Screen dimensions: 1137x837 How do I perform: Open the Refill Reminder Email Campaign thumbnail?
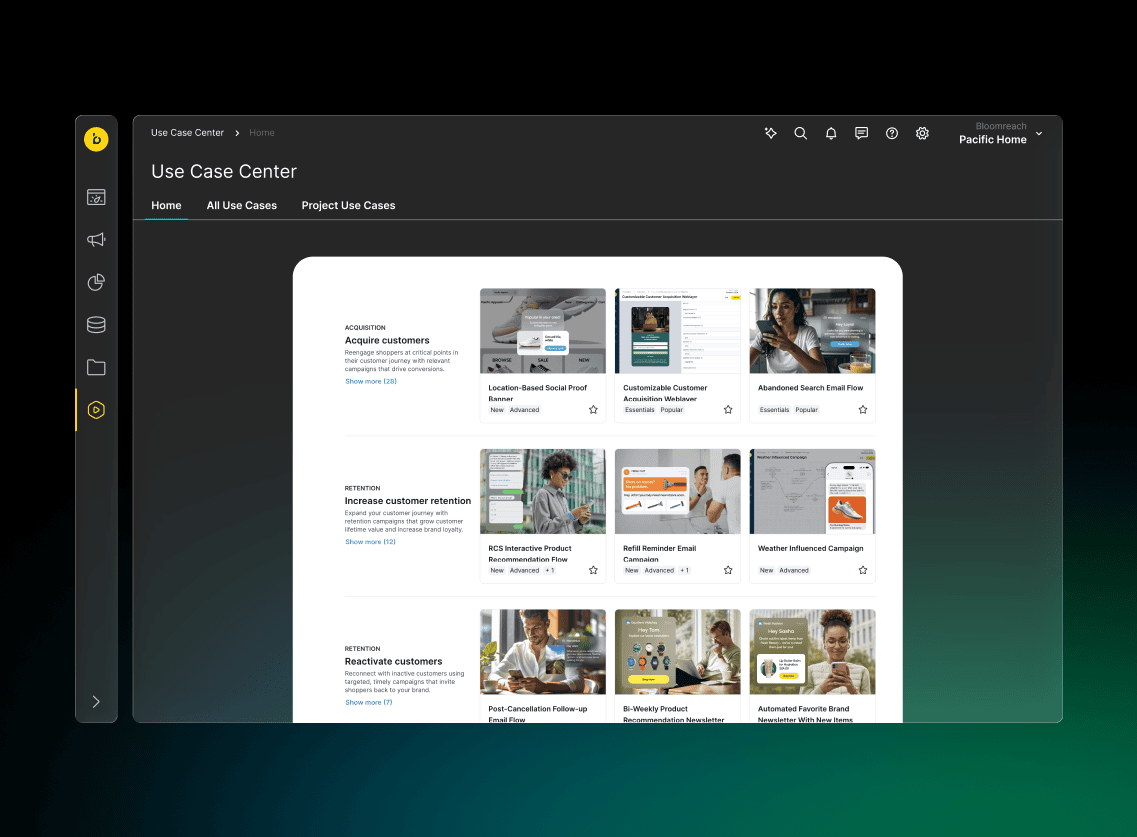[x=677, y=492]
